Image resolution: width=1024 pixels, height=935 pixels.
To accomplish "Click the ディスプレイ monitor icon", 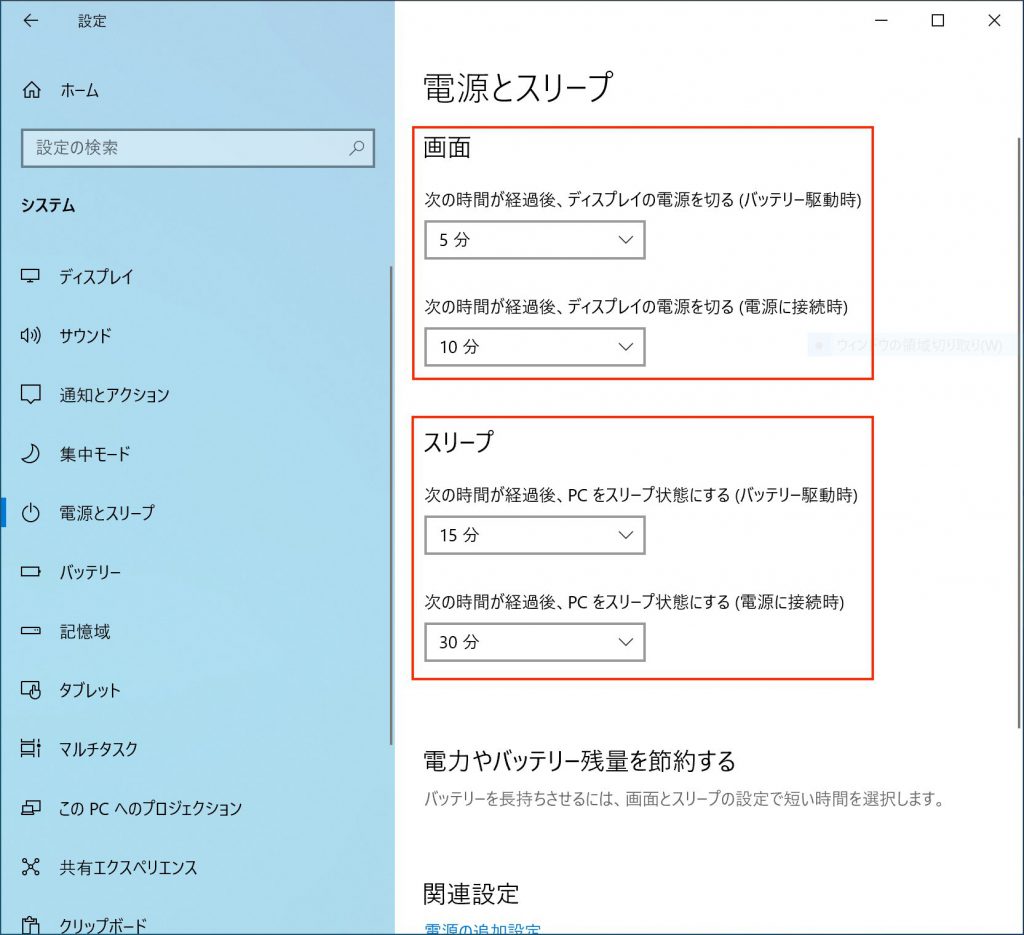I will 31,277.
